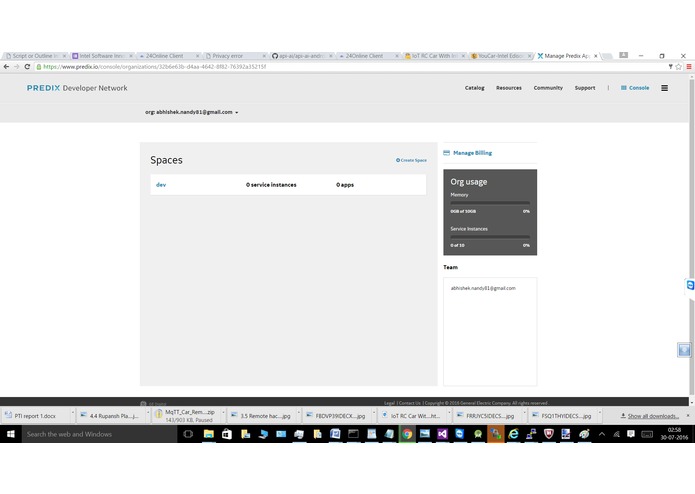Open the Legal footer link
Screen dimensions: 695x494
pyautogui.click(x=390, y=403)
